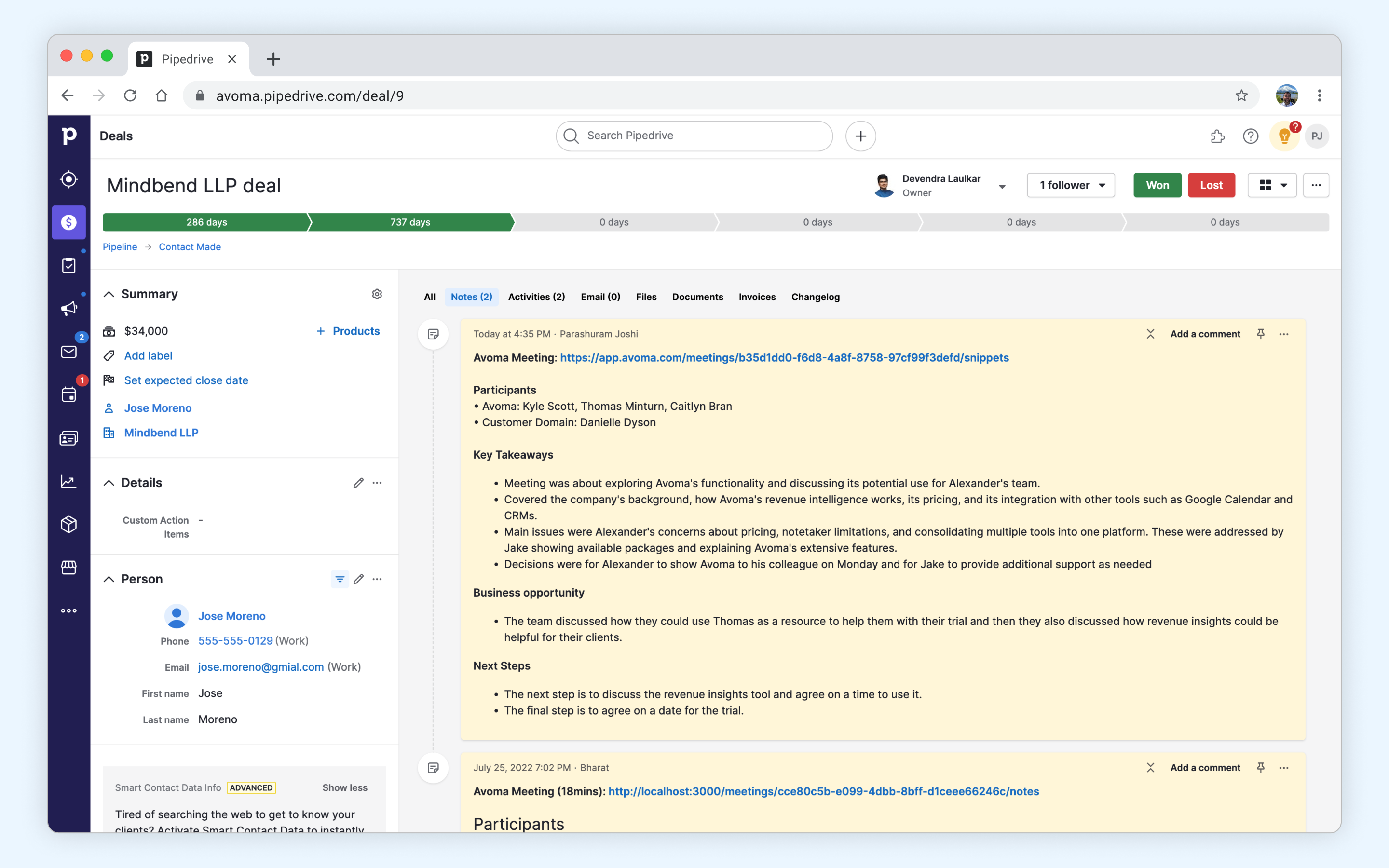This screenshot has width=1389, height=868.
Task: Click the Pipedrive logo in sidebar
Action: pos(69,136)
